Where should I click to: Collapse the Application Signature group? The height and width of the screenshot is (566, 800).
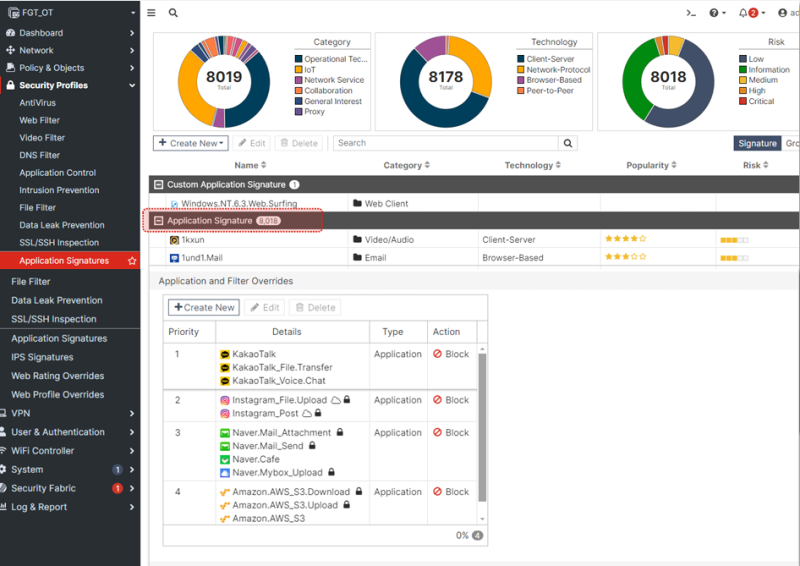pos(159,221)
